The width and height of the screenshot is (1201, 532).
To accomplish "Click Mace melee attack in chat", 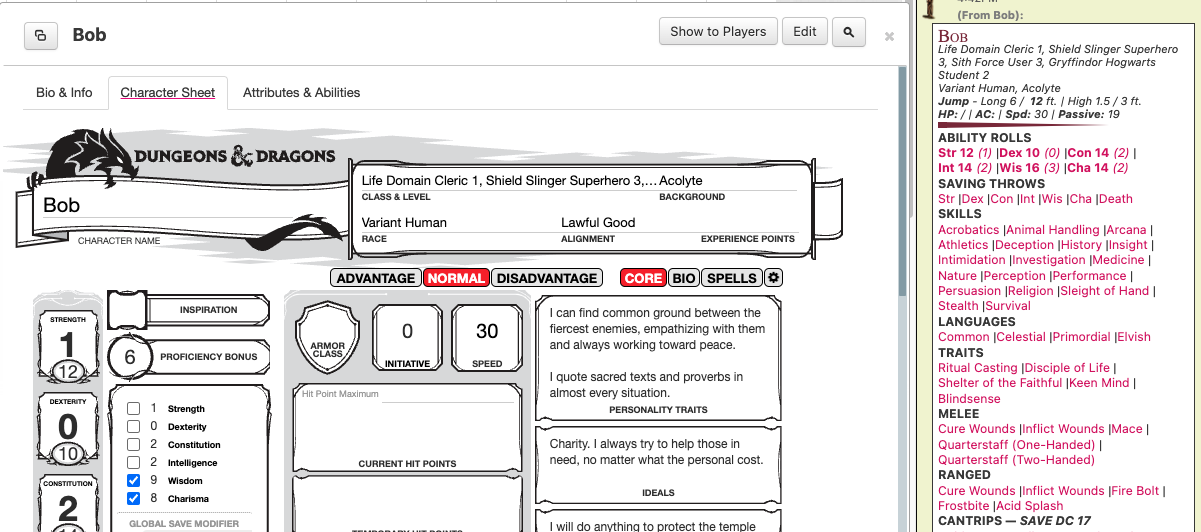I will 1126,429.
